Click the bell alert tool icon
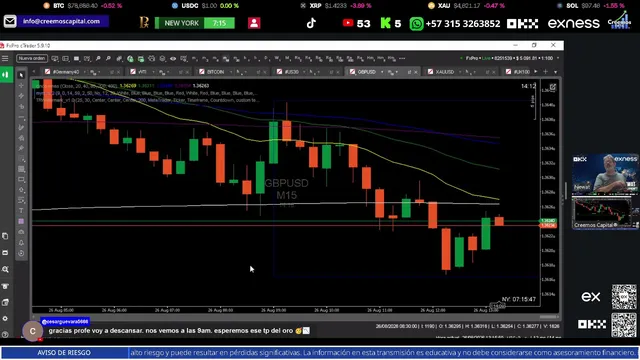The image size is (640, 360). point(22,242)
